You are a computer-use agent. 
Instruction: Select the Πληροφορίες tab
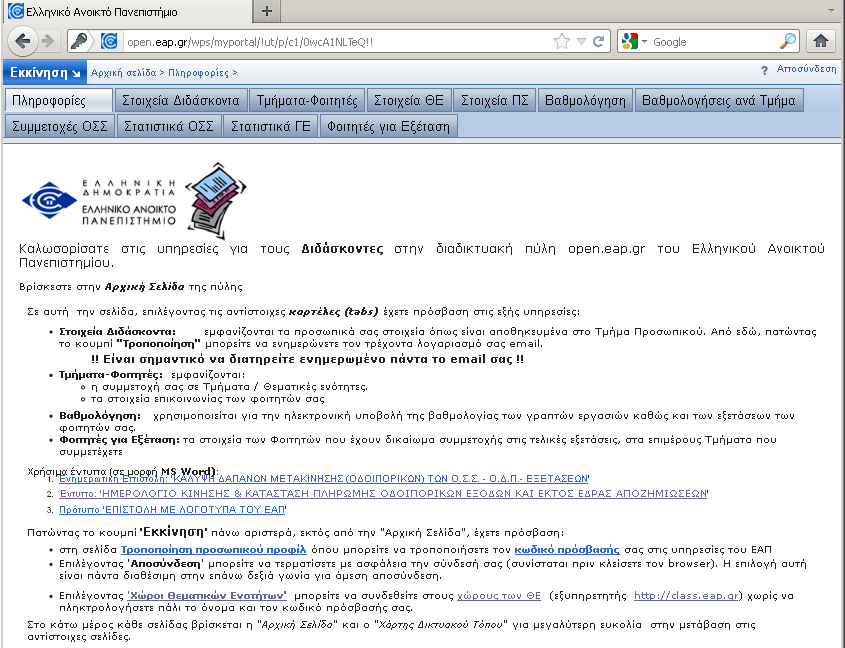coord(59,101)
